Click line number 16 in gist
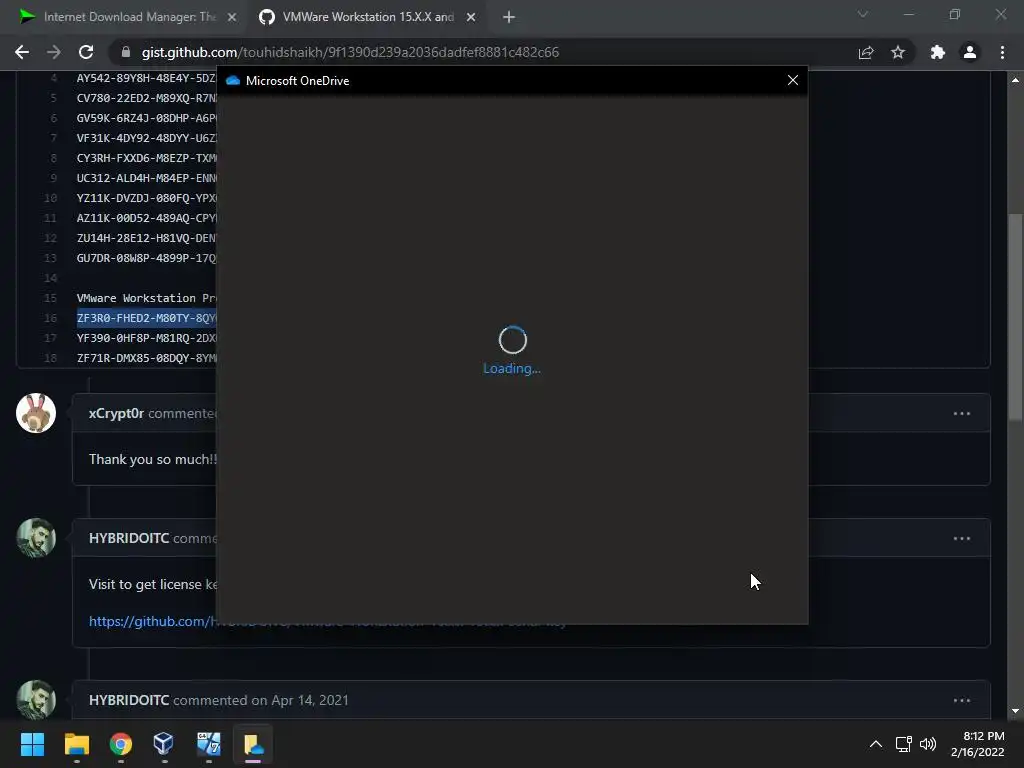1024x768 pixels. [50, 318]
